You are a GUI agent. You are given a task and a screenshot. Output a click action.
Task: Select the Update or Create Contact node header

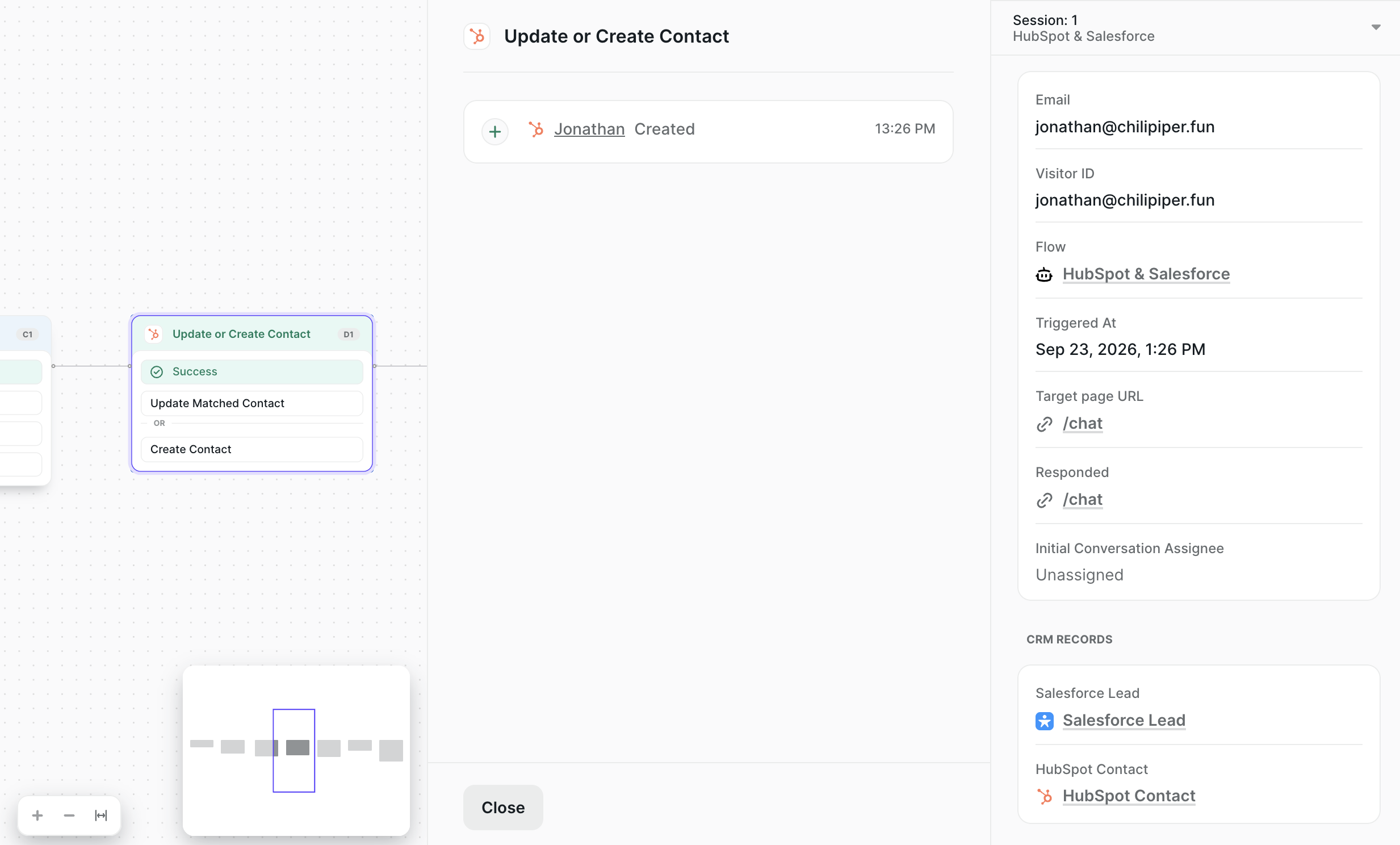[x=252, y=334]
